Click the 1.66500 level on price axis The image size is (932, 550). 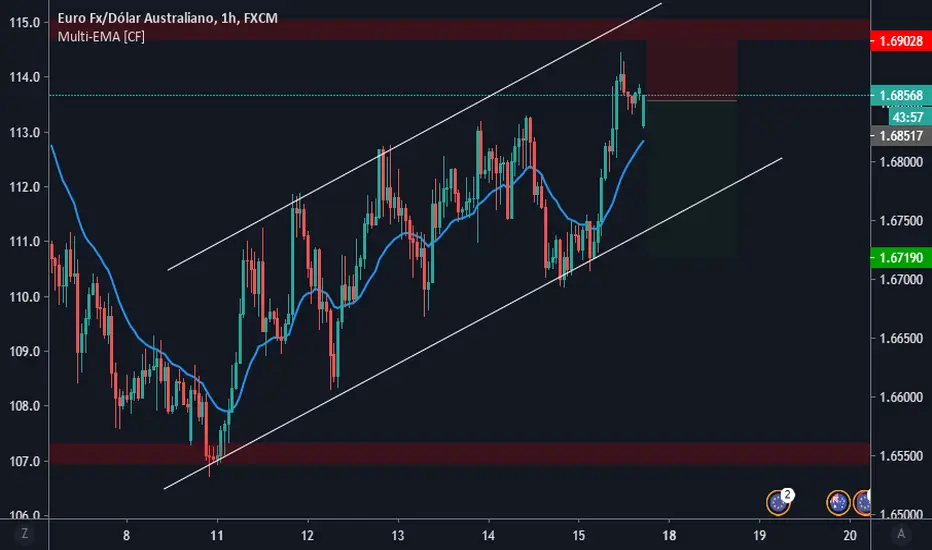click(x=900, y=338)
